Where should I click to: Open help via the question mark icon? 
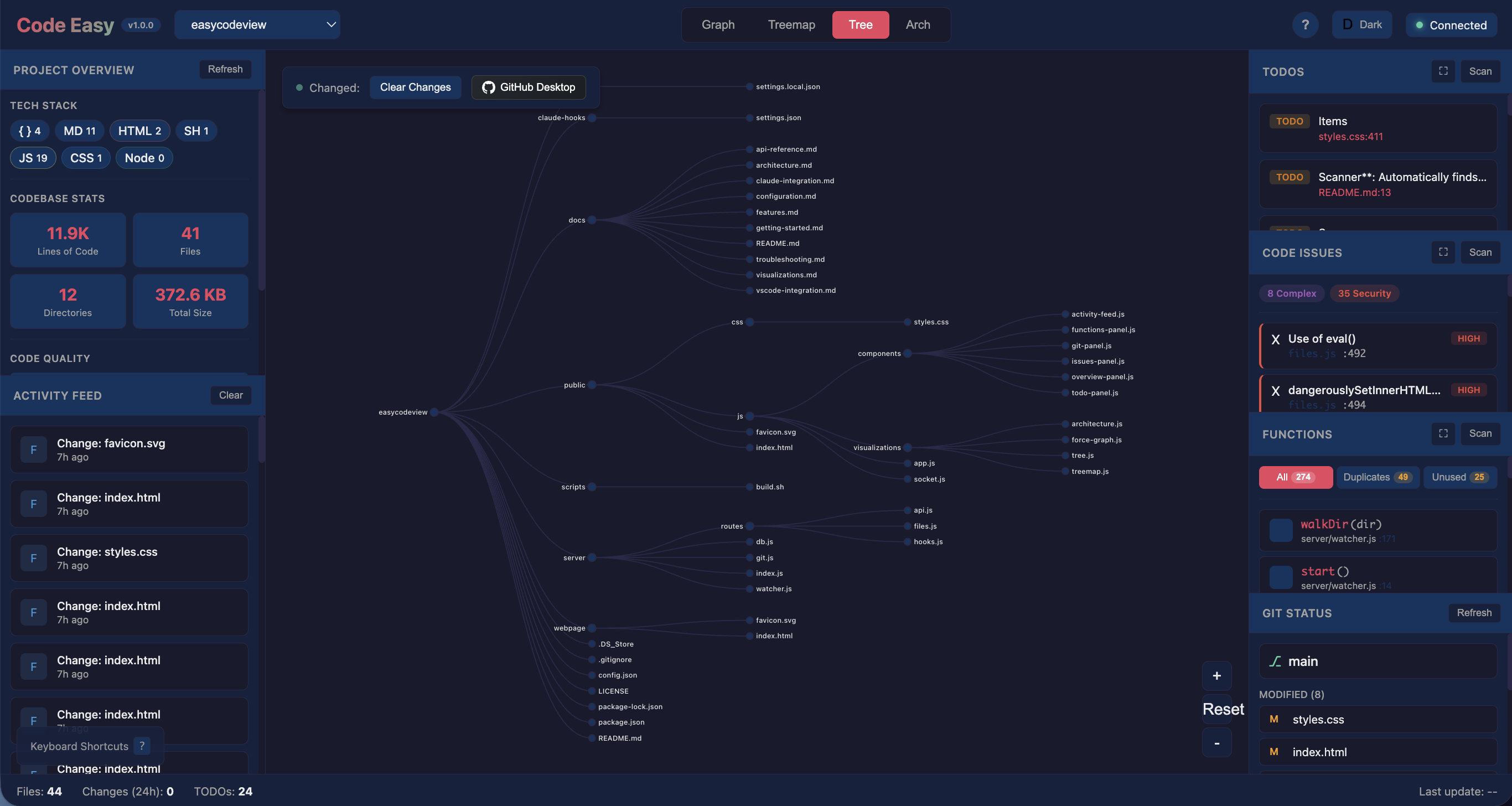click(x=1305, y=25)
